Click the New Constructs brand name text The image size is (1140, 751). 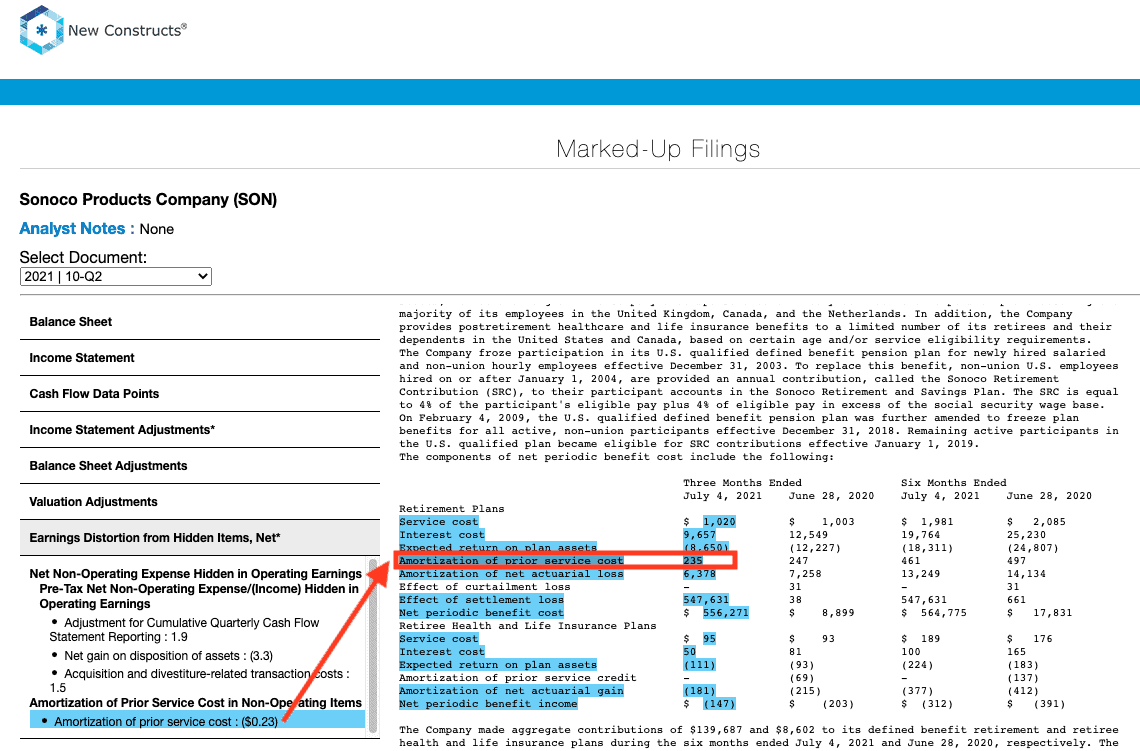(127, 31)
